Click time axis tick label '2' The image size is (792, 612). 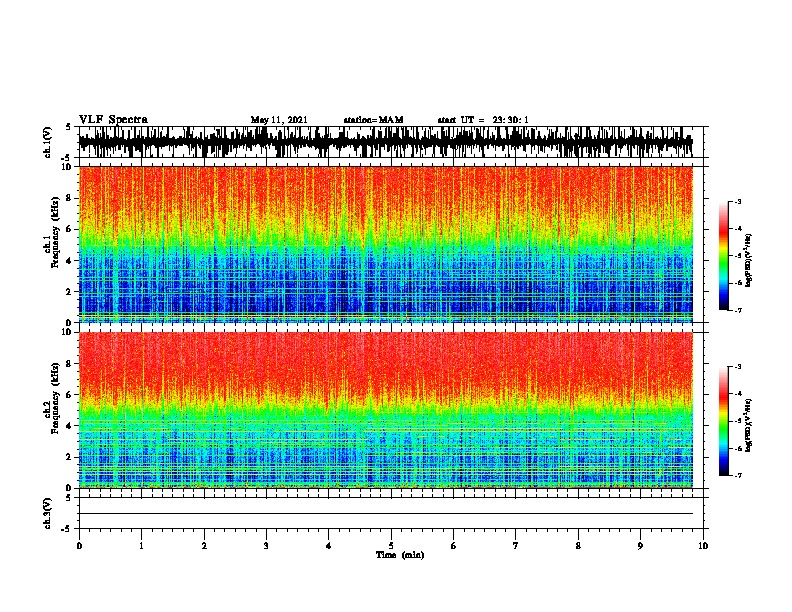pyautogui.click(x=204, y=545)
